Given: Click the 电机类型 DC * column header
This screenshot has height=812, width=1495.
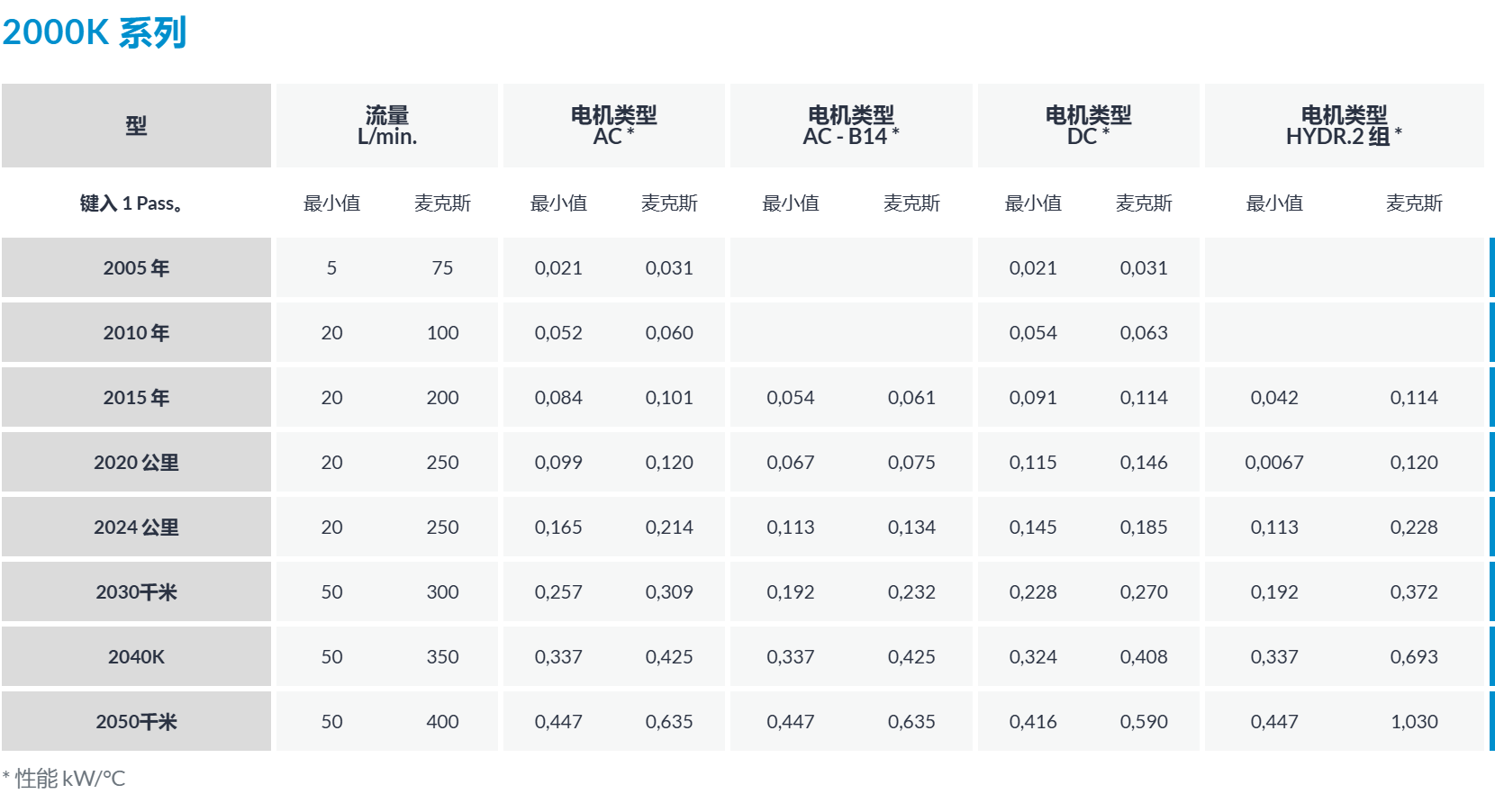Looking at the screenshot, I should pos(1089,125).
